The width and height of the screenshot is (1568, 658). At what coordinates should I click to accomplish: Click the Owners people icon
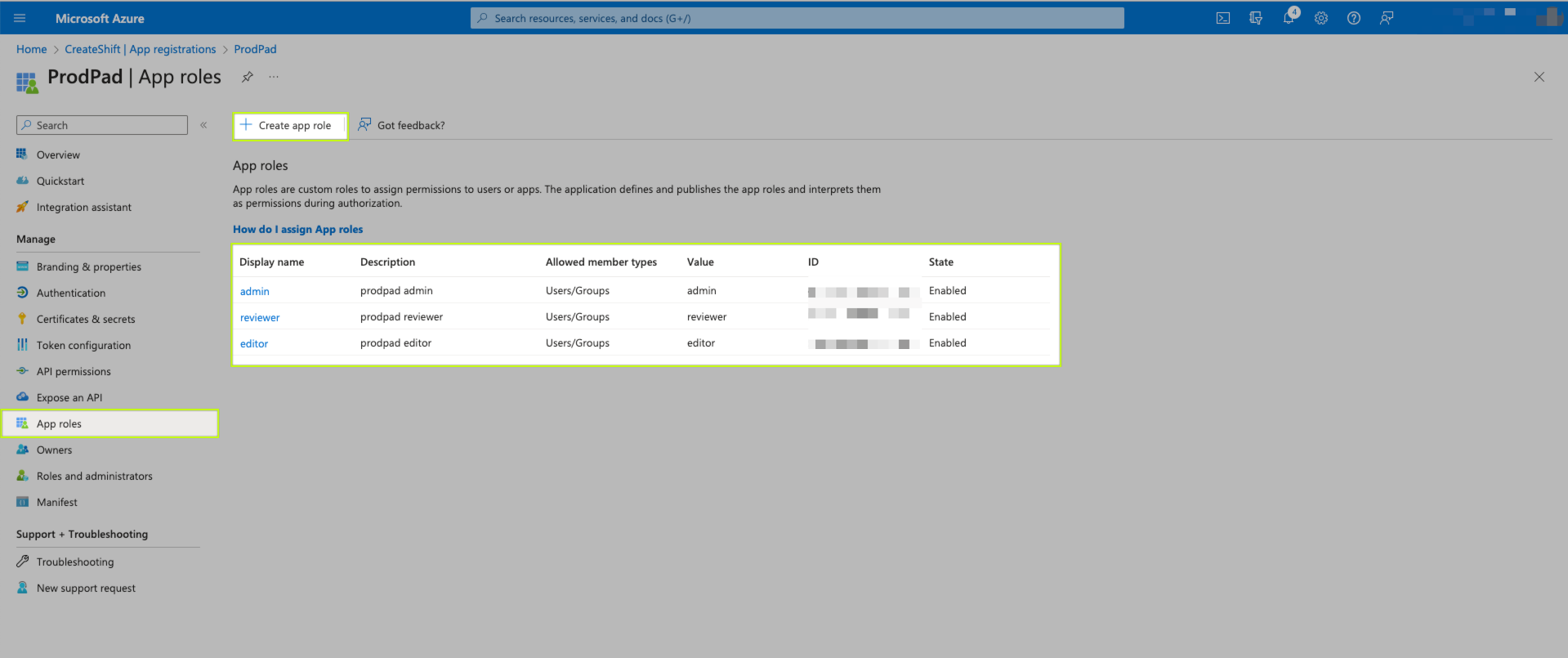click(x=22, y=450)
